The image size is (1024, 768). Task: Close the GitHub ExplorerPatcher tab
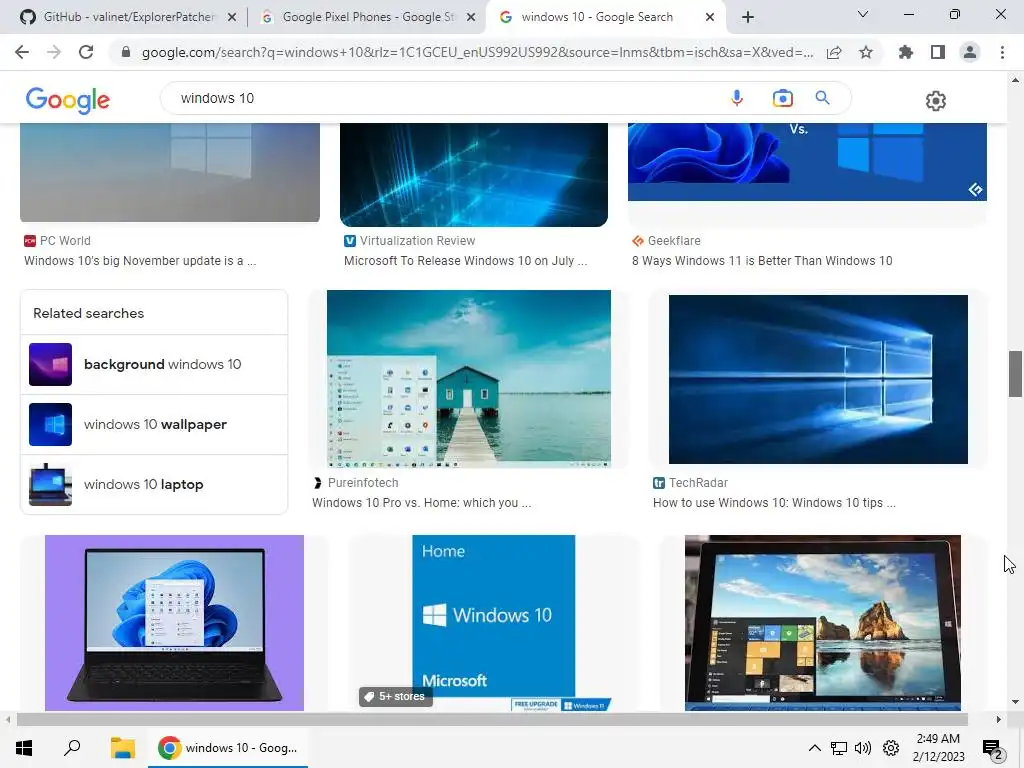[x=232, y=18]
